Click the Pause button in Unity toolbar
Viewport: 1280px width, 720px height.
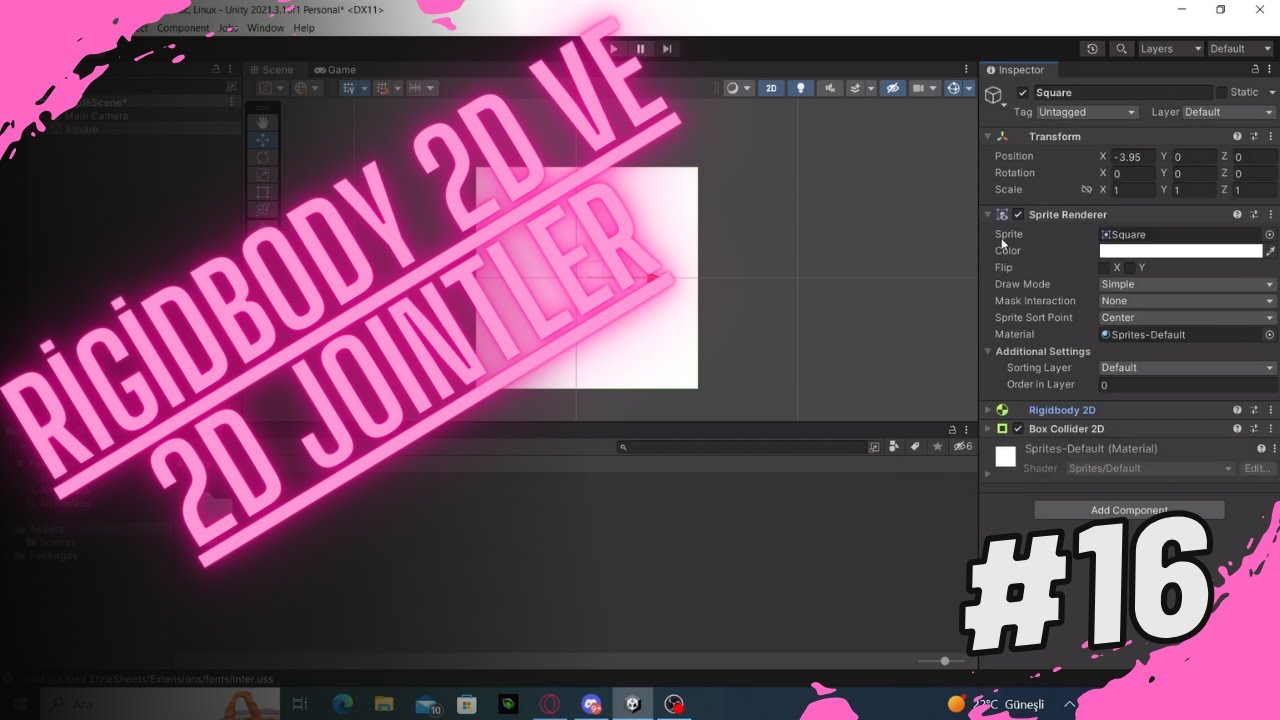click(641, 48)
